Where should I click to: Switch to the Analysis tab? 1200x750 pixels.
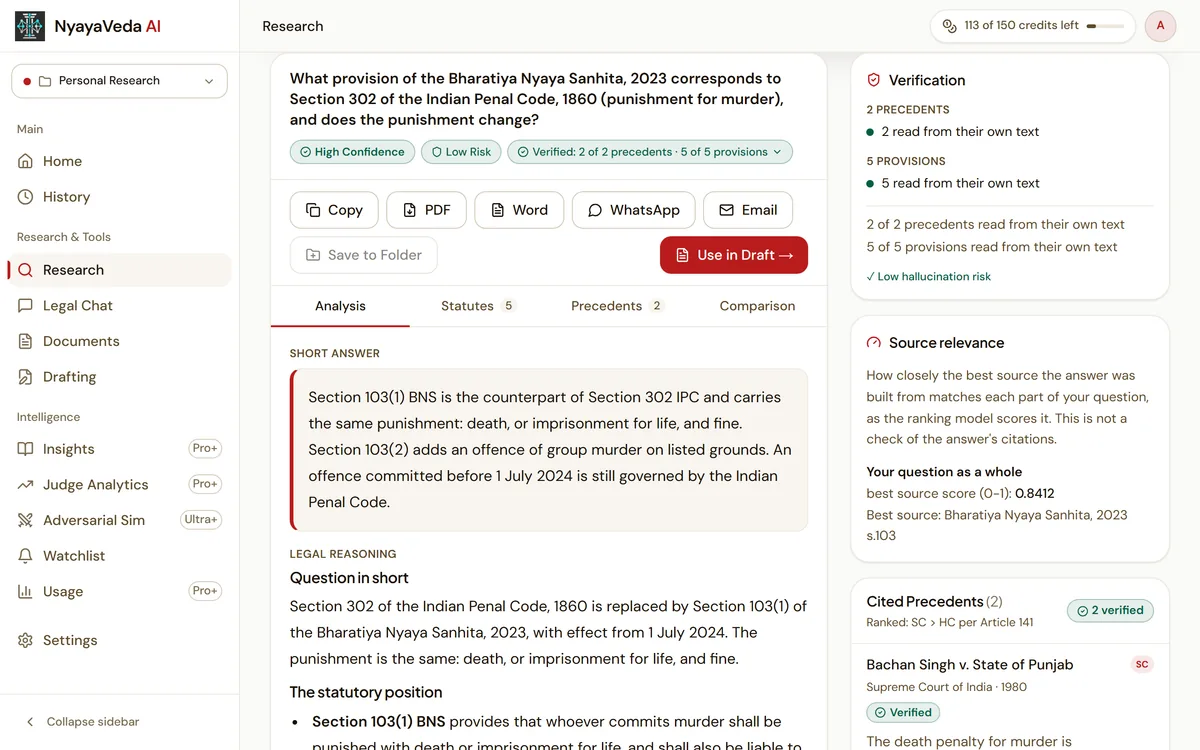340,306
